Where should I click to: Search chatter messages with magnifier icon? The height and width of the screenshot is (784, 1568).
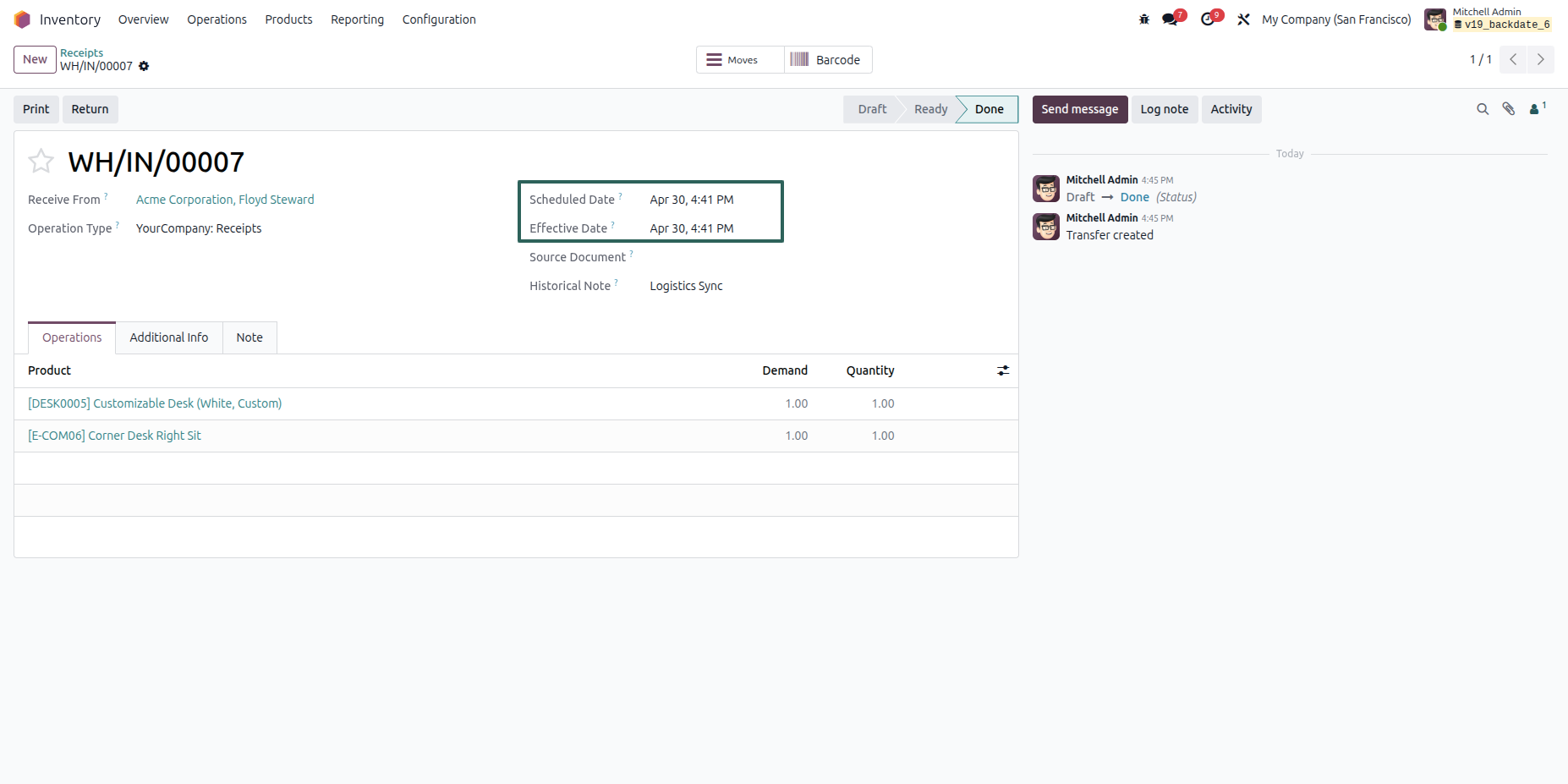pos(1483,109)
